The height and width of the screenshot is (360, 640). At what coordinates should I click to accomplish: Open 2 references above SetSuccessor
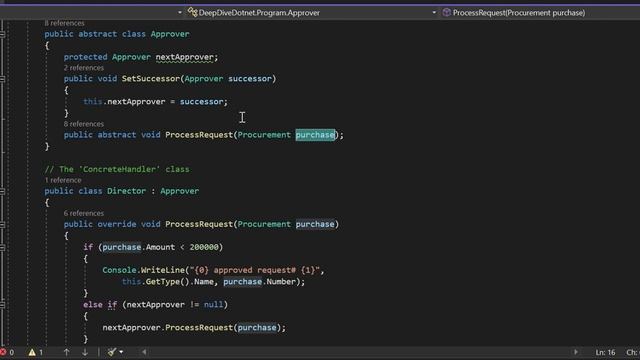tap(84, 68)
